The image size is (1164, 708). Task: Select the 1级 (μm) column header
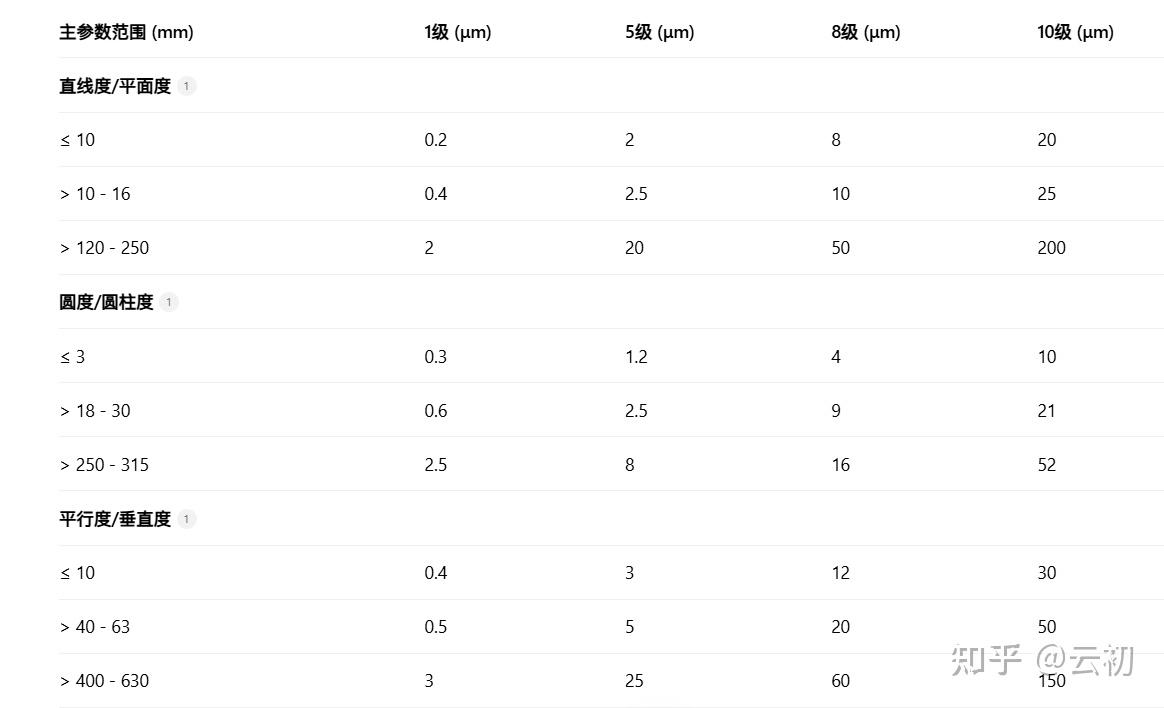click(x=457, y=32)
